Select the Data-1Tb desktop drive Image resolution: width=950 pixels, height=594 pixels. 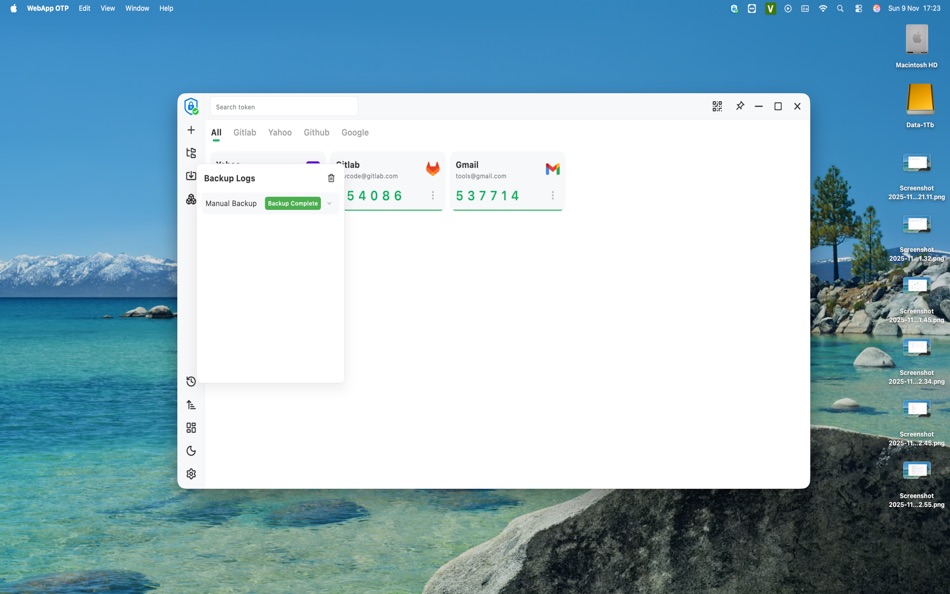(x=920, y=105)
